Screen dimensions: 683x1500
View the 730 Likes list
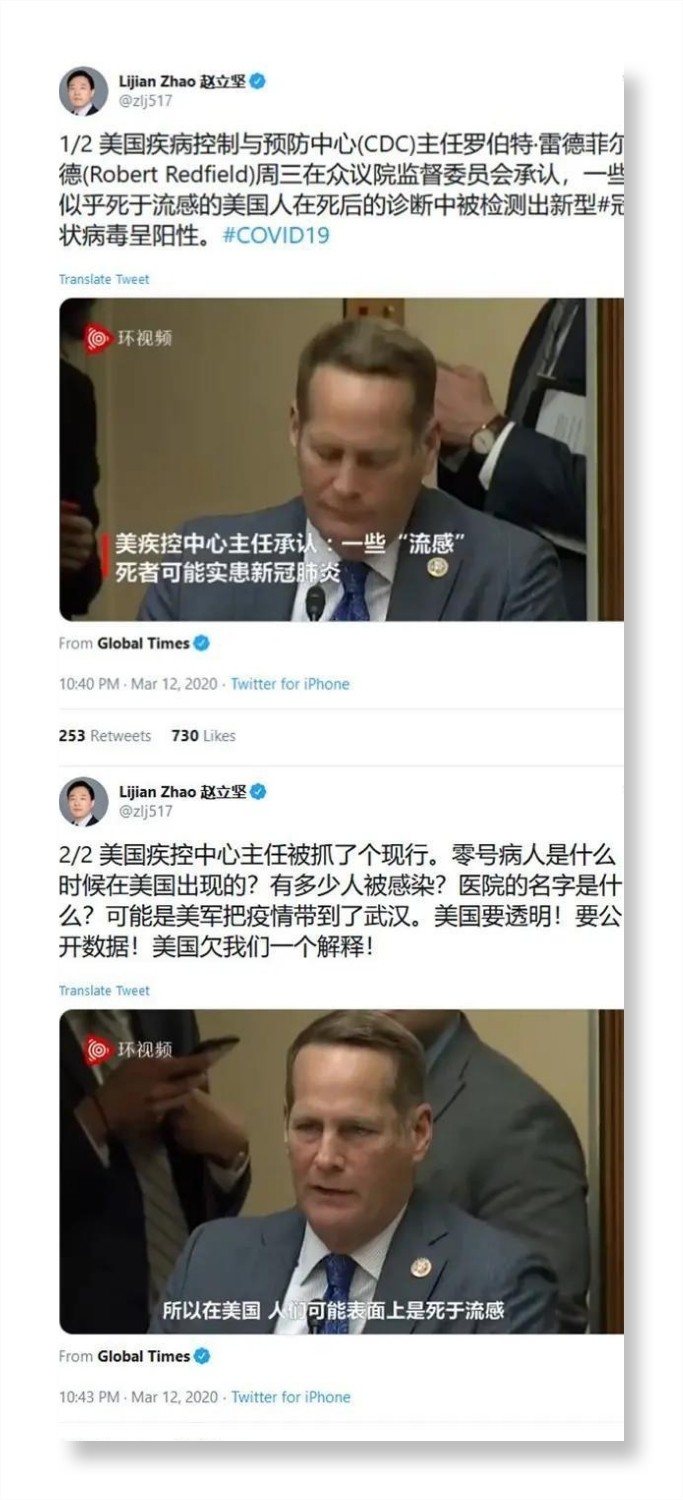coord(204,735)
